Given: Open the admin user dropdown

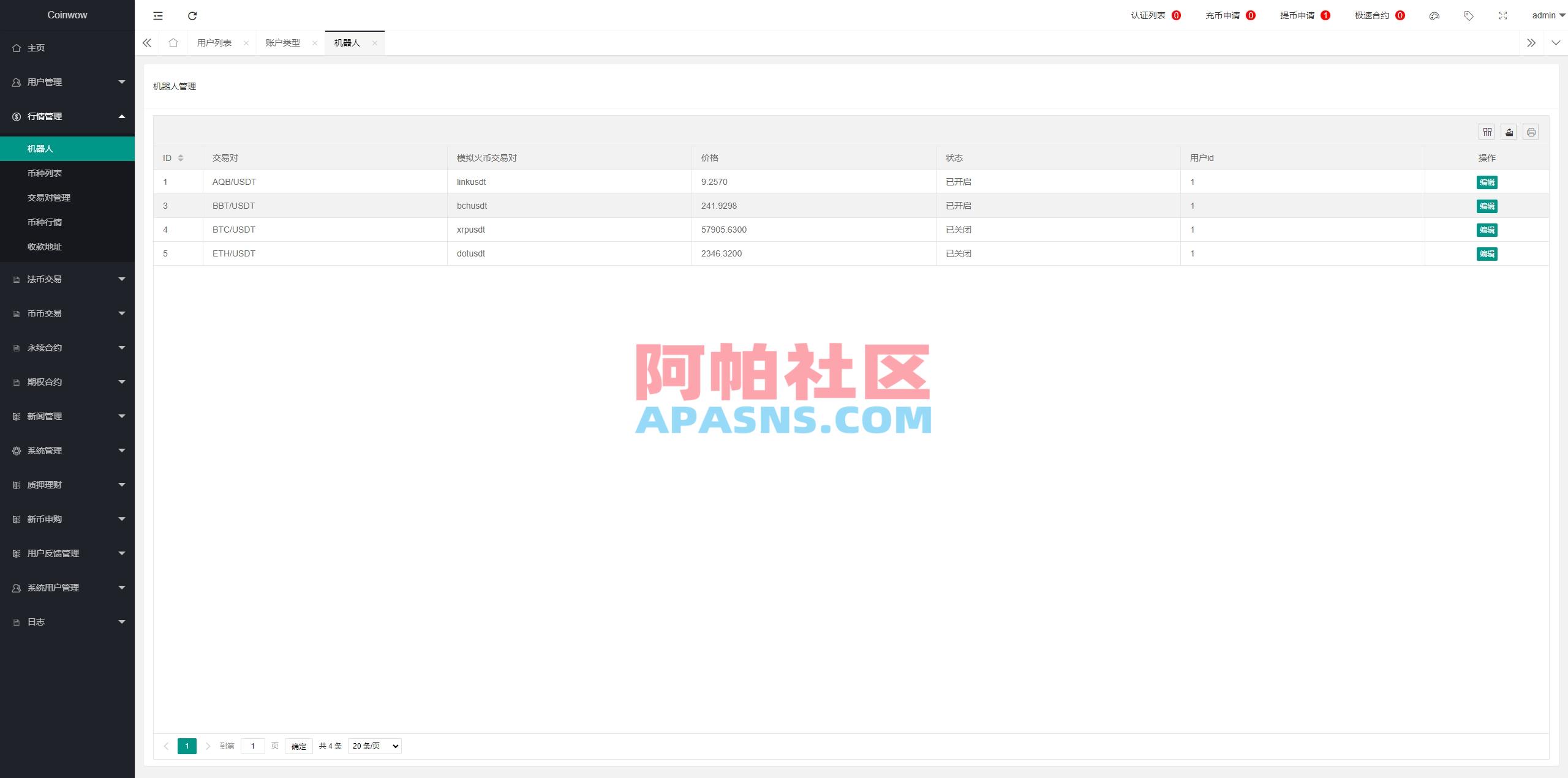Looking at the screenshot, I should pyautogui.click(x=1548, y=16).
